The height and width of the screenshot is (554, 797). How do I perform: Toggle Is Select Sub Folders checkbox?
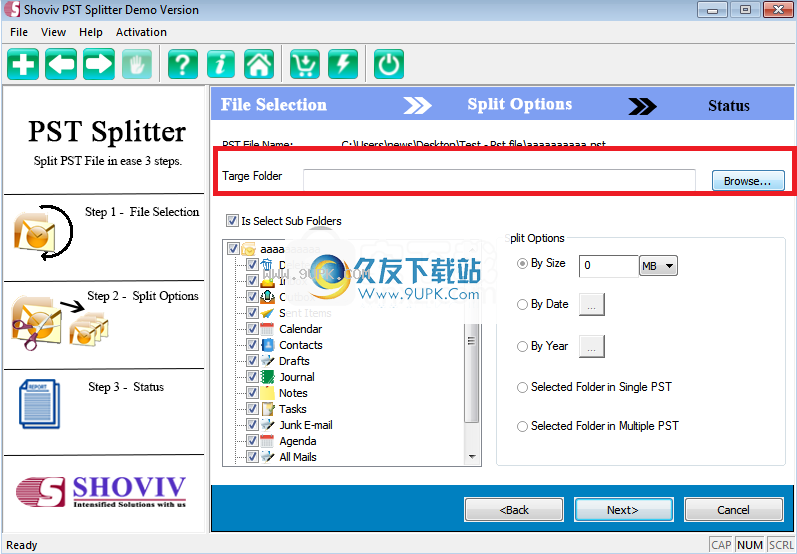(x=232, y=221)
